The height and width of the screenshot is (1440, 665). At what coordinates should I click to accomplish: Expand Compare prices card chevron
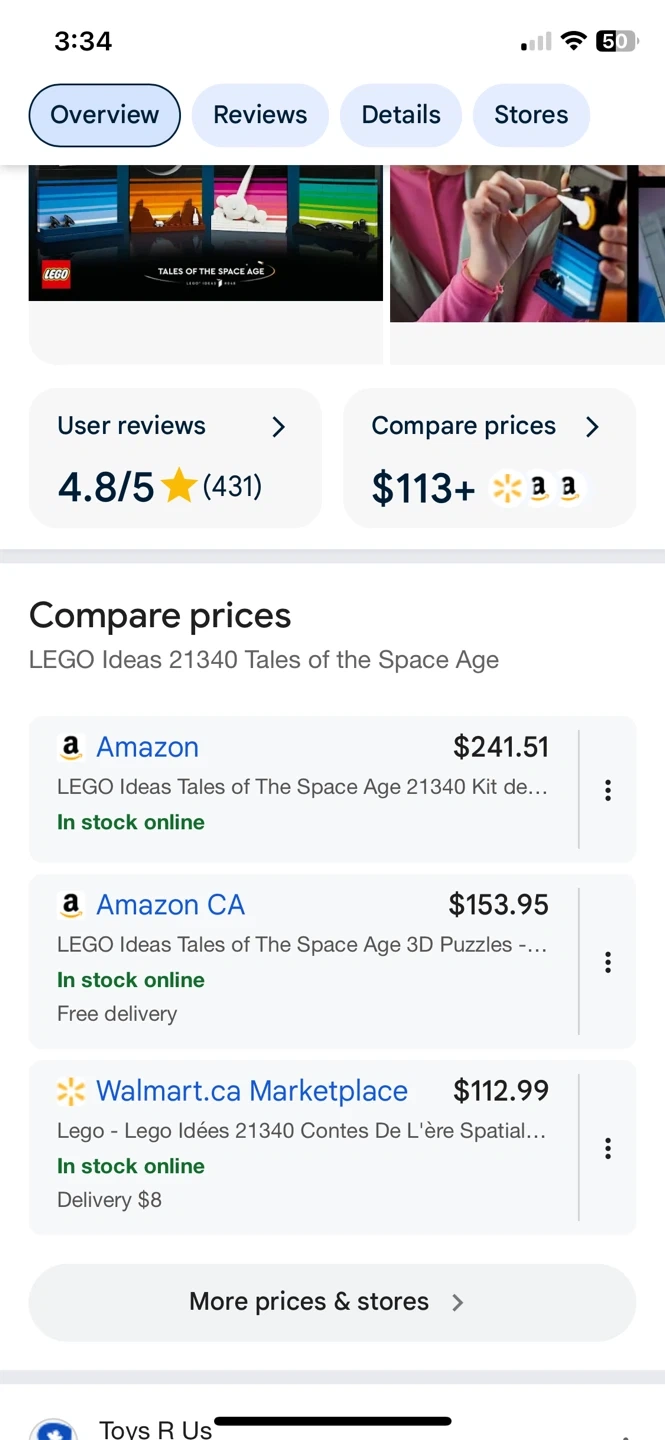[x=592, y=427]
